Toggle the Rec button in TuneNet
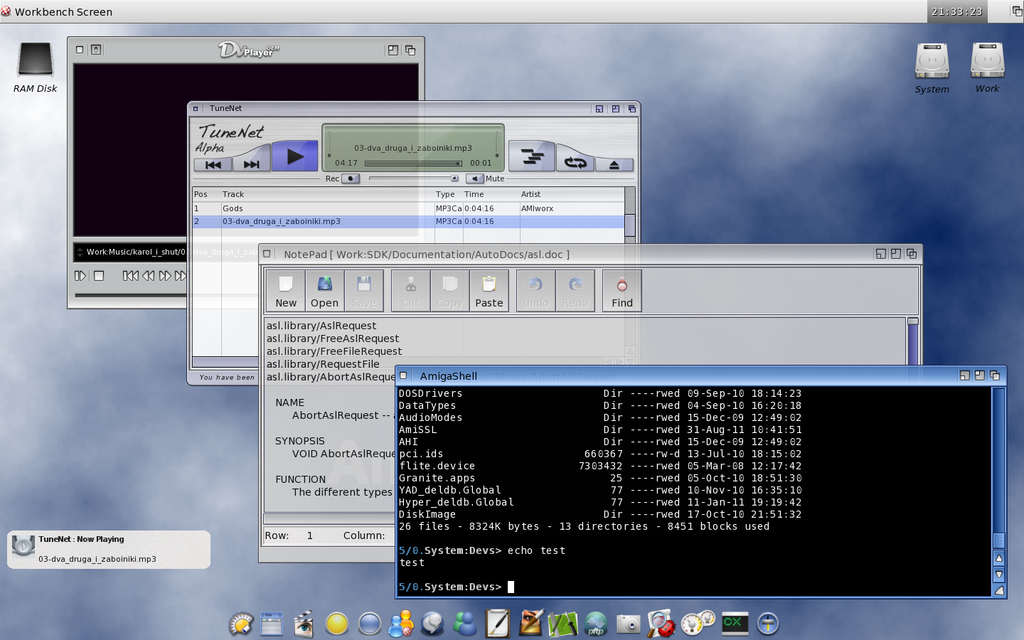The width and height of the screenshot is (1024, 640). click(350, 179)
